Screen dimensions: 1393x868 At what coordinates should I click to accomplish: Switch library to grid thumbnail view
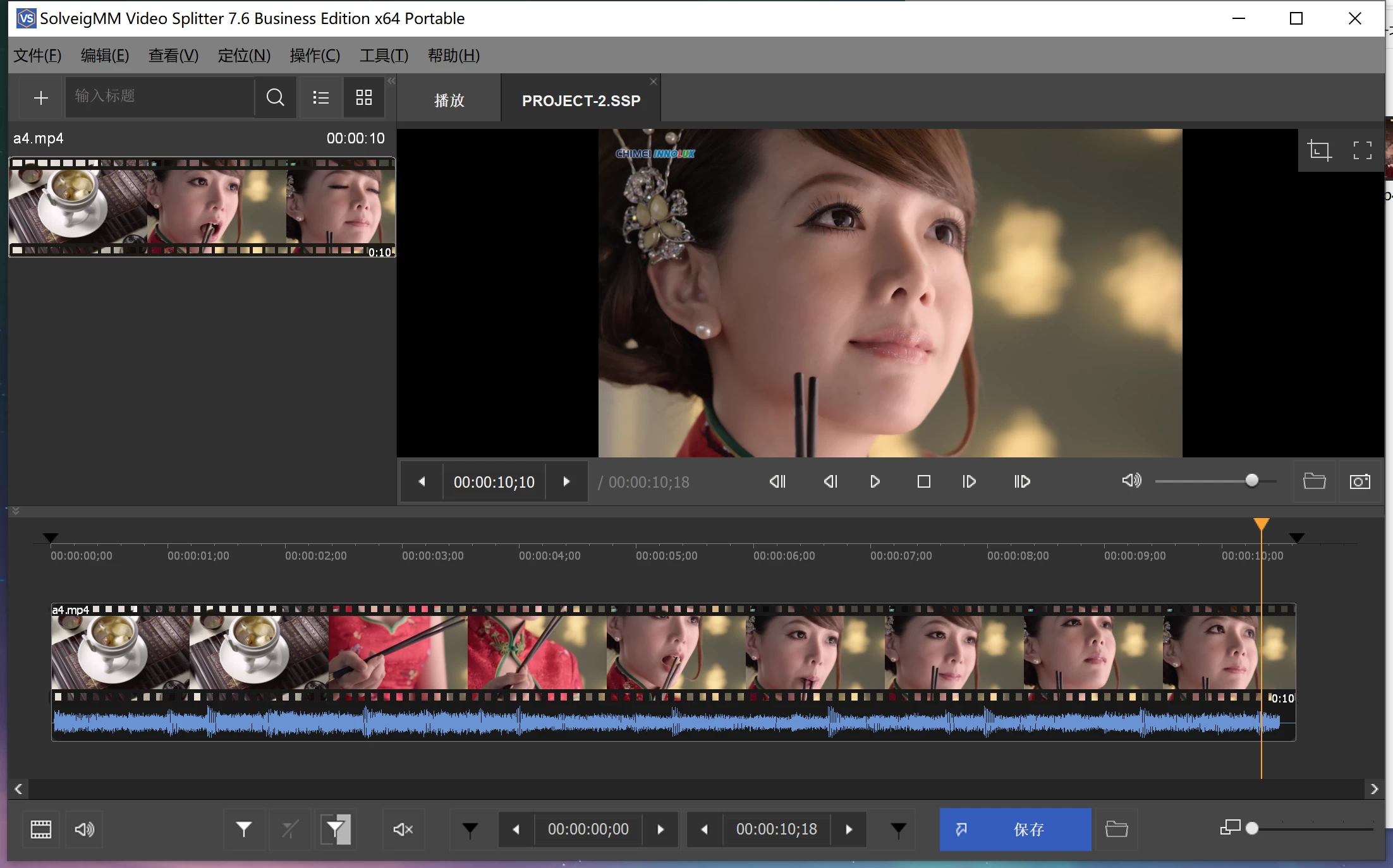(x=363, y=97)
